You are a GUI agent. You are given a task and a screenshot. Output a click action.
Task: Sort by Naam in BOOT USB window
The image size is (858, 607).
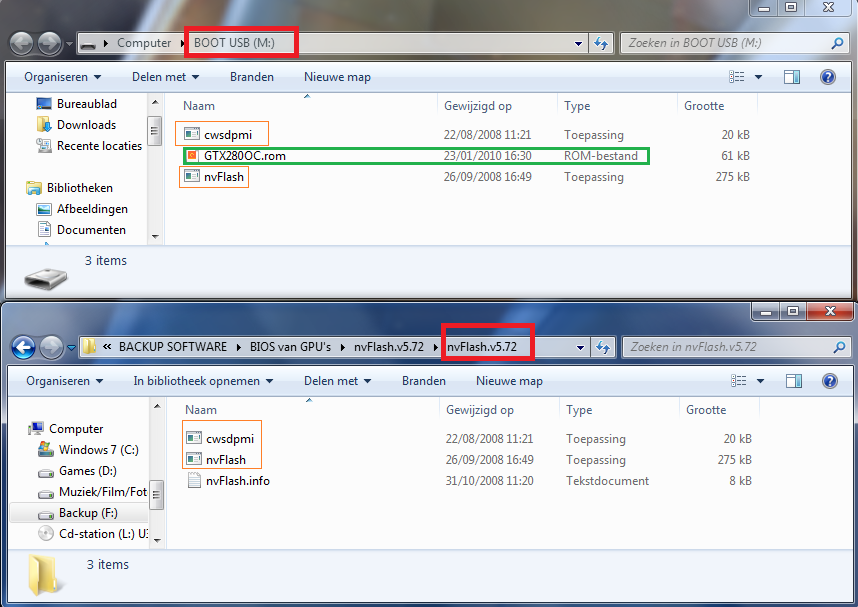coord(199,106)
